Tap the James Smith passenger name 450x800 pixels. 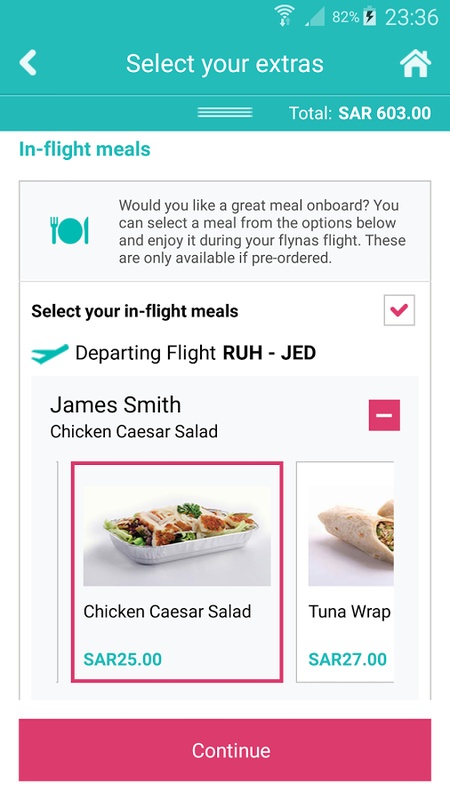point(116,405)
